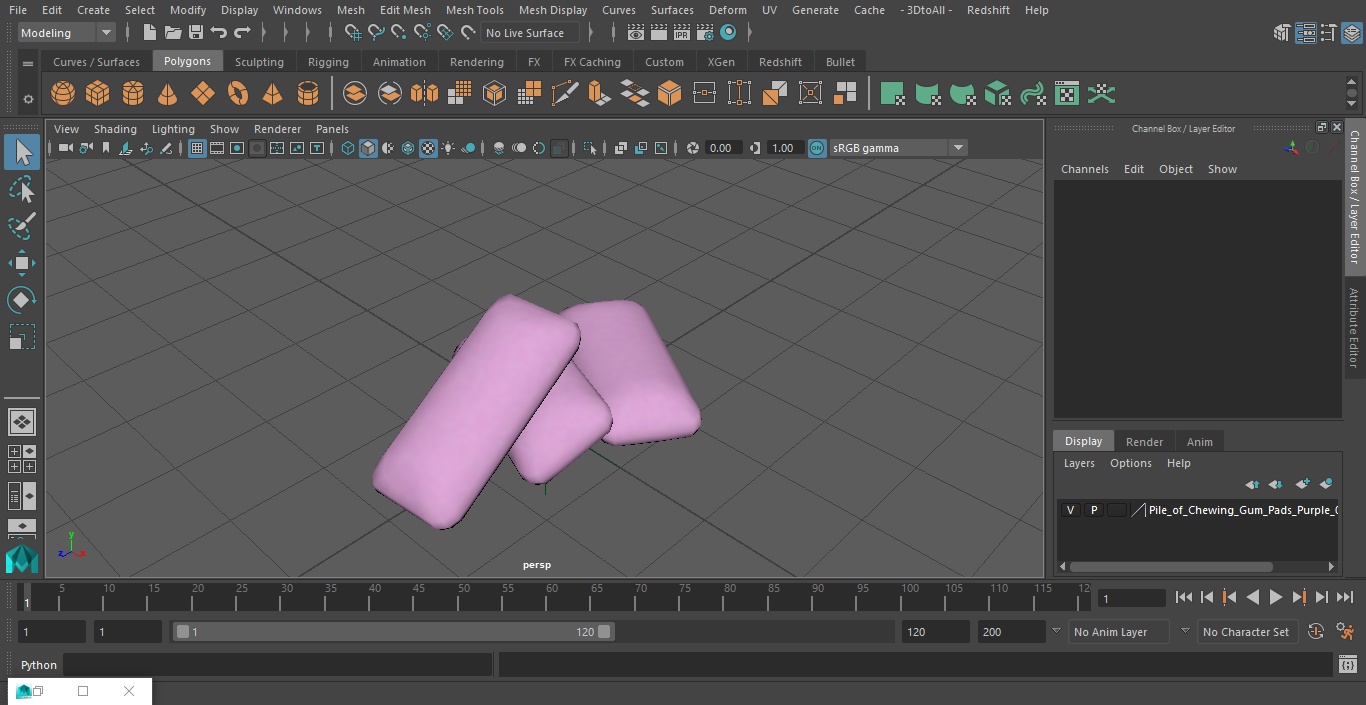Click the New Scene icon
Viewport: 1366px width, 705px height.
149,33
